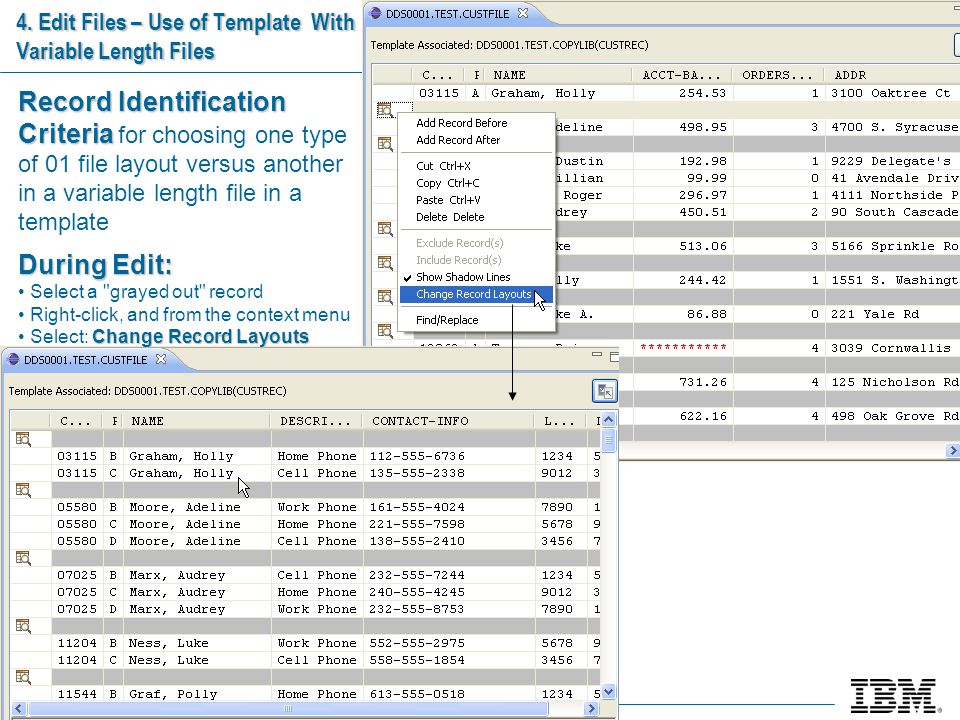Click shadow line icon below Graham, Holly 254.53 row
Screen dimensions: 960x720
(384, 110)
